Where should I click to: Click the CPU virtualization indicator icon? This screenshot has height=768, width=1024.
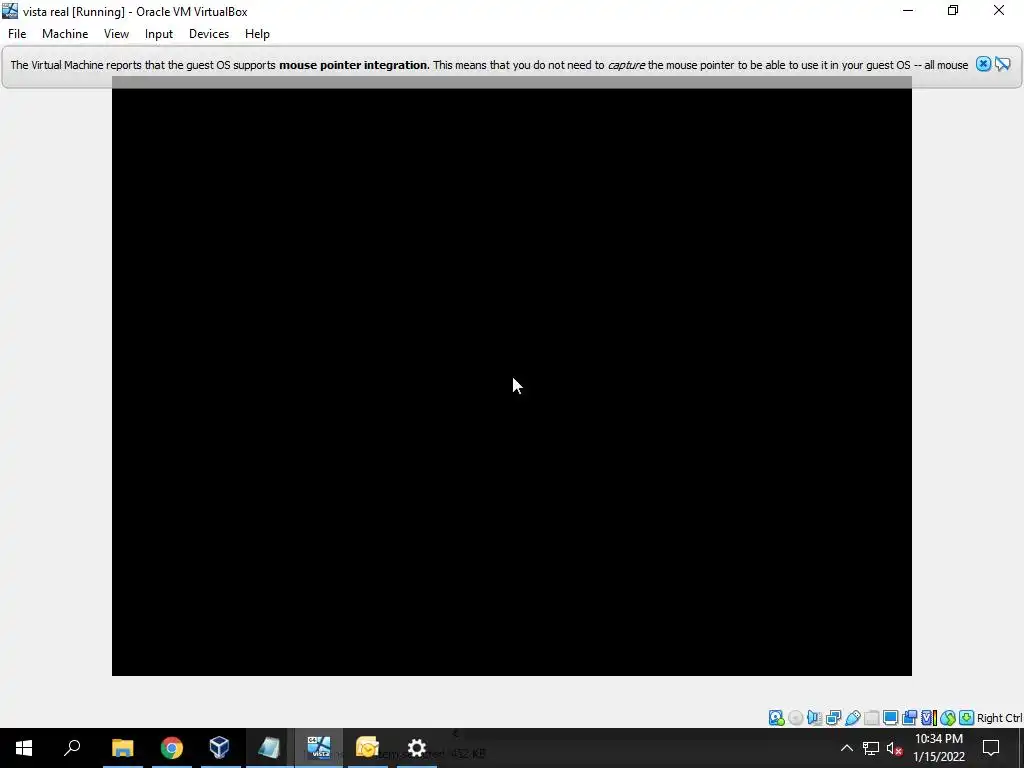click(x=929, y=718)
